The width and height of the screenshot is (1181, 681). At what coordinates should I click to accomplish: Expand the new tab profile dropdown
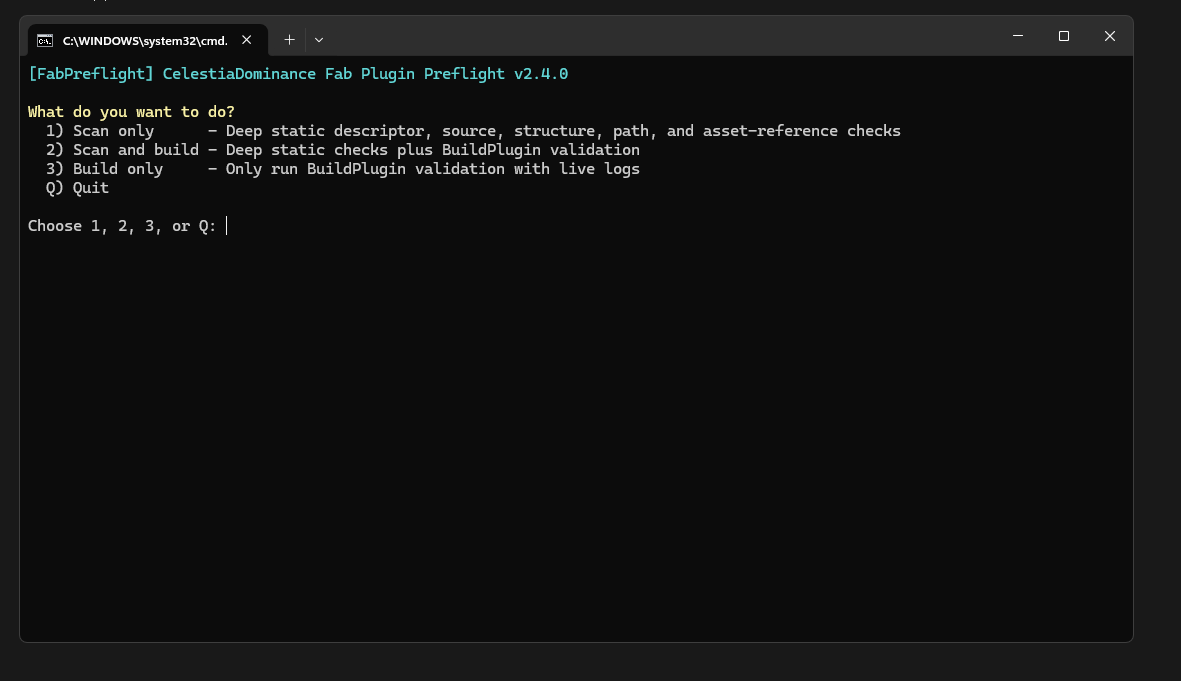[x=319, y=40]
